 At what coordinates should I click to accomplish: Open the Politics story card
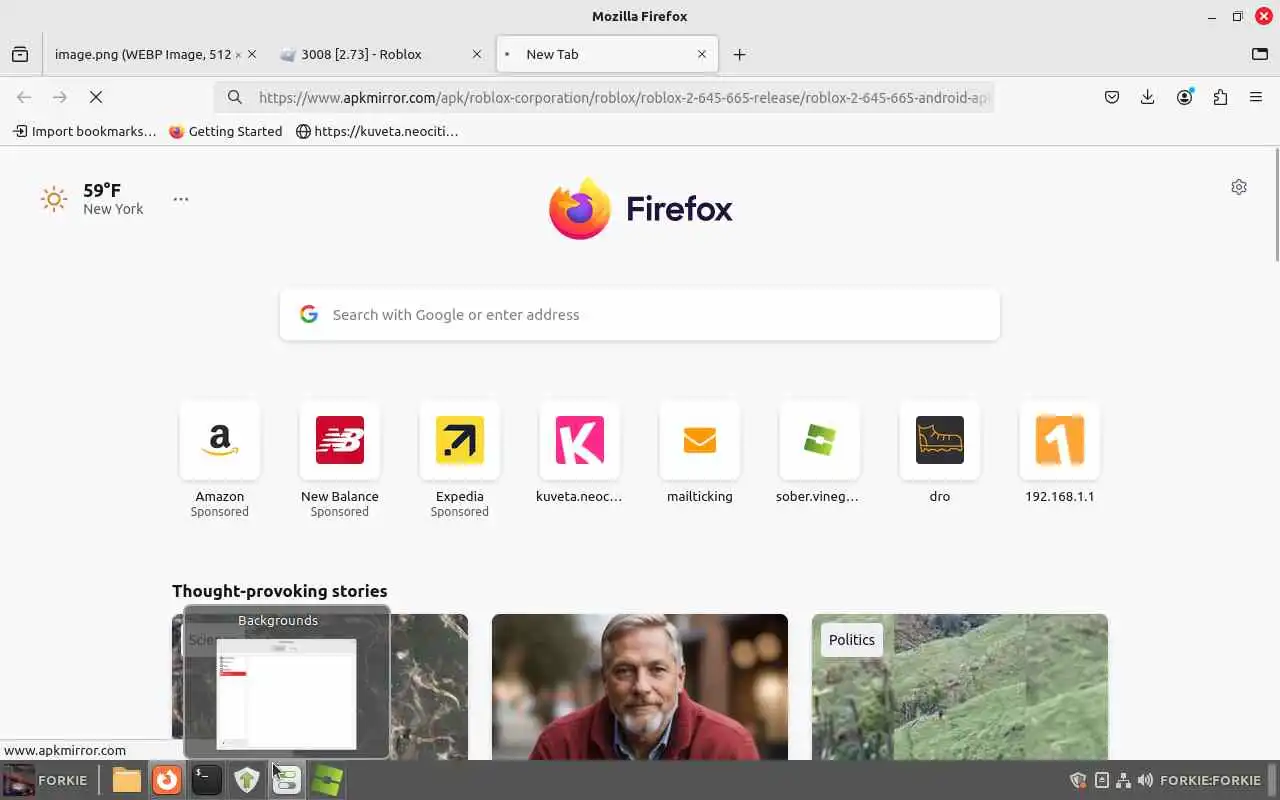click(x=960, y=687)
